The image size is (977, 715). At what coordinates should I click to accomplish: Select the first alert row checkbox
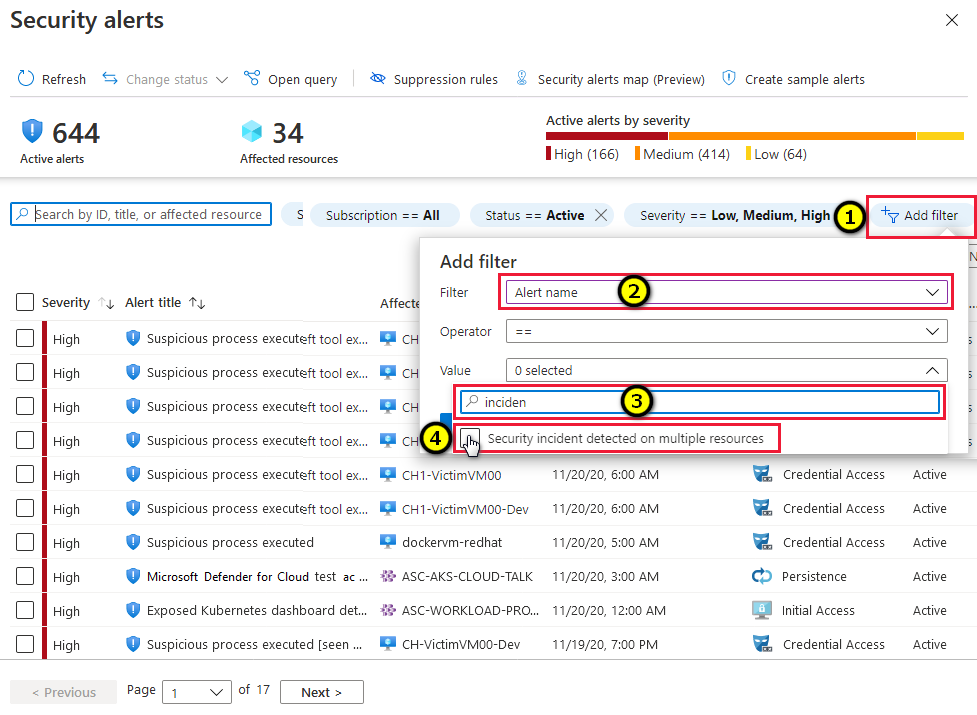pos(25,338)
